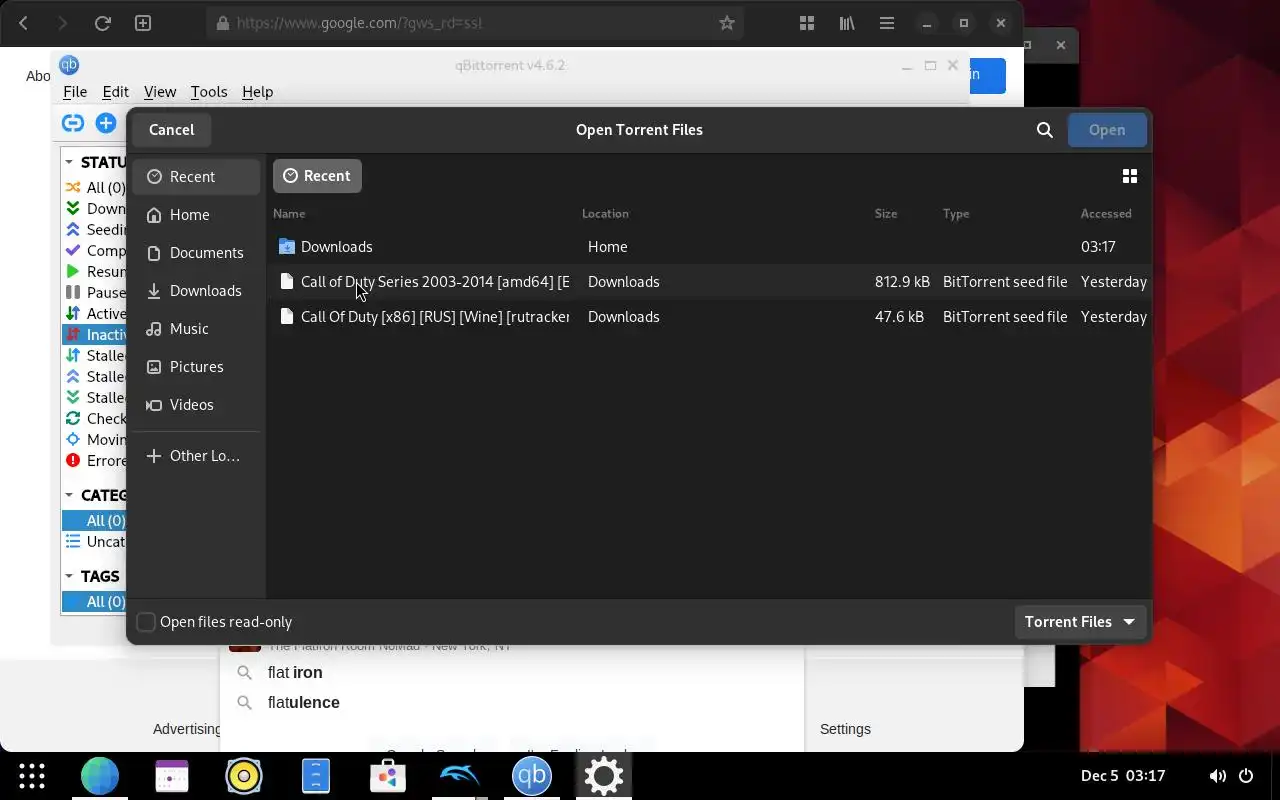Viewport: 1280px width, 800px height.
Task: Open Downloads in file dialog sidebar
Action: [196, 291]
